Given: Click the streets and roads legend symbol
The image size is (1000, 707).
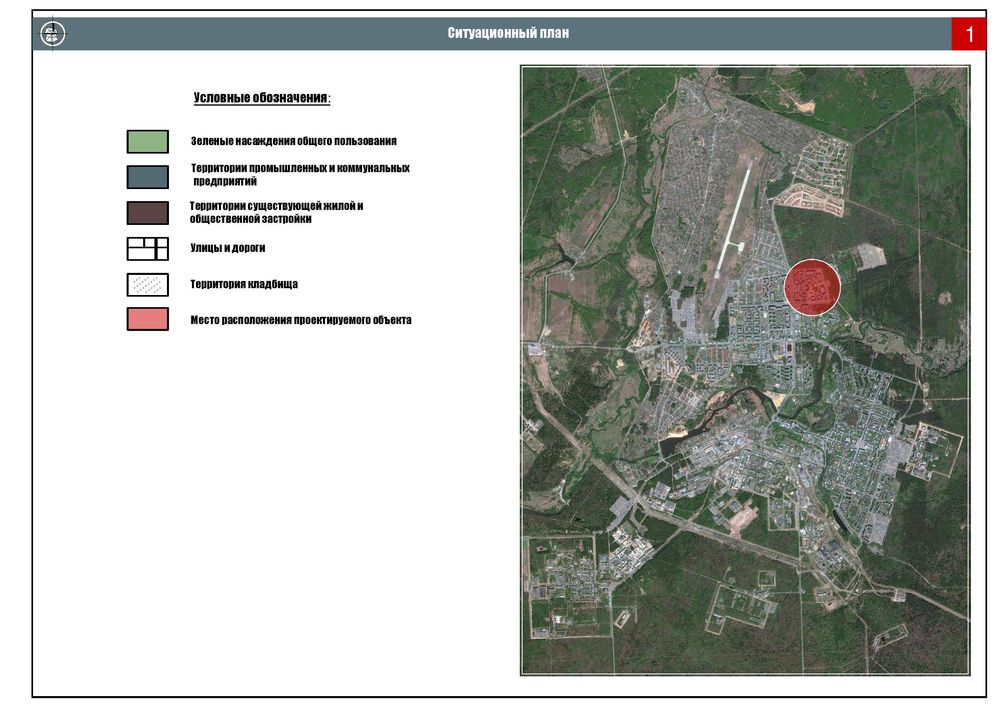Looking at the screenshot, I should (147, 248).
